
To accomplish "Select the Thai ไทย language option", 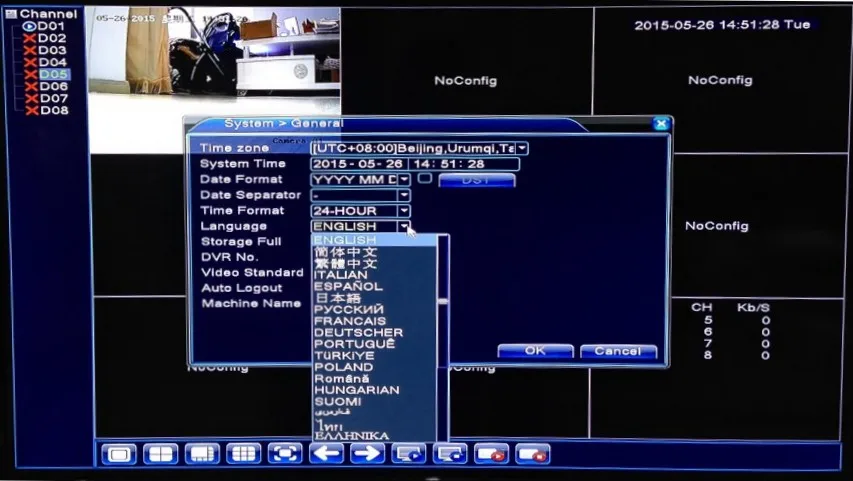I will tap(374, 424).
